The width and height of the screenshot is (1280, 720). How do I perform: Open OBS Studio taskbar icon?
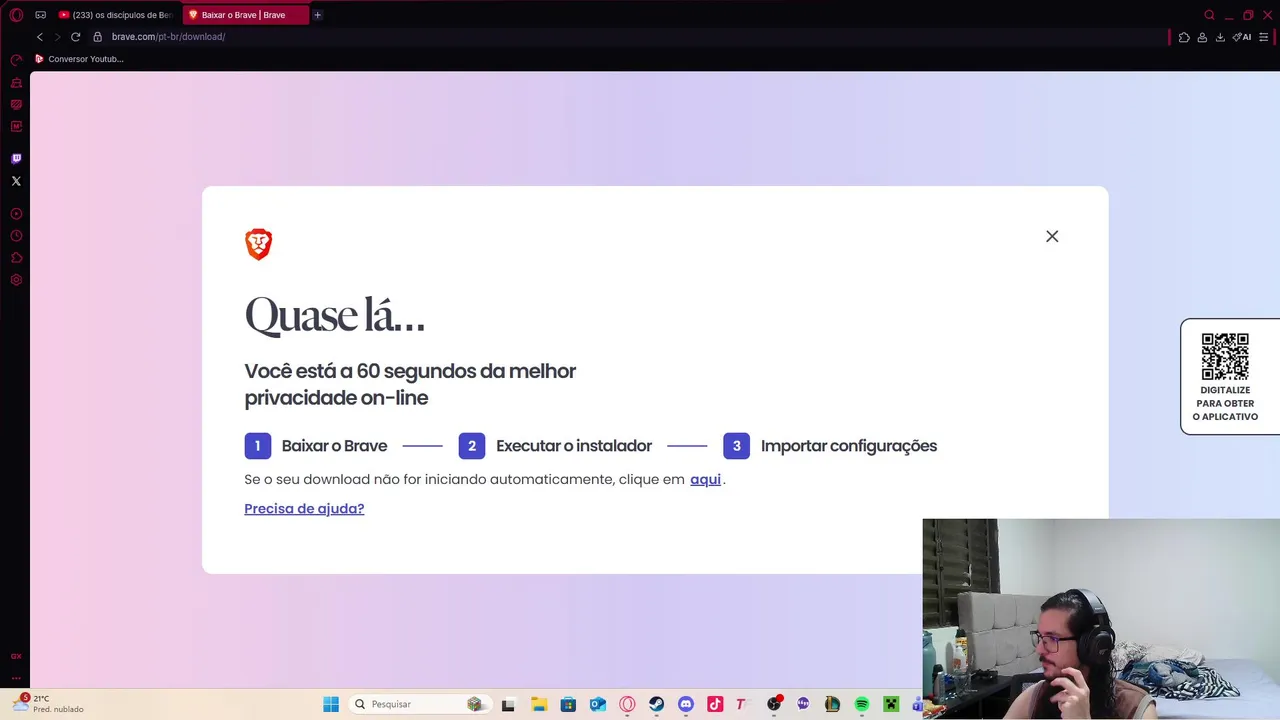(774, 704)
